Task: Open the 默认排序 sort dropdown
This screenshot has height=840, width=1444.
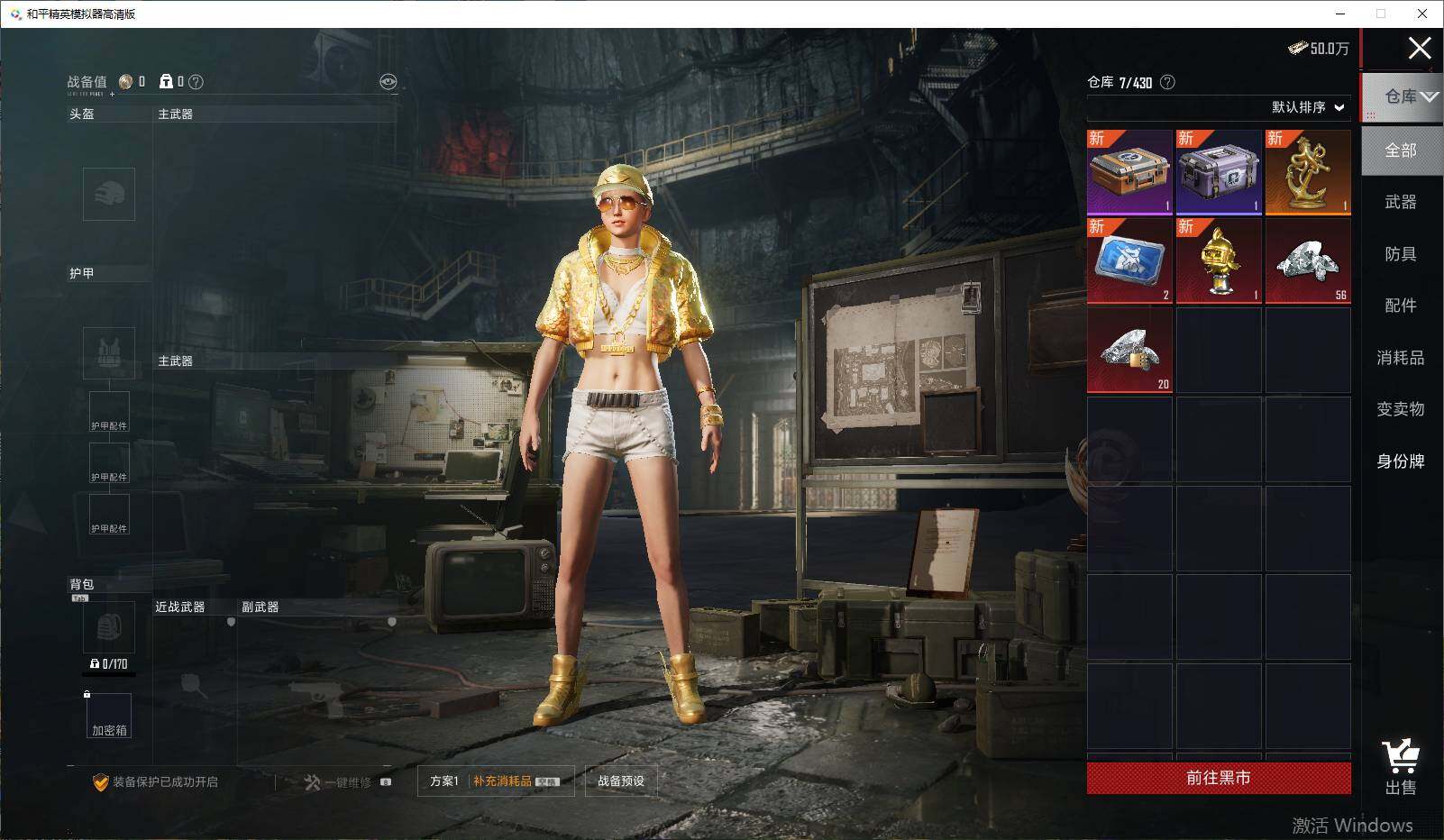Action: coord(1308,107)
